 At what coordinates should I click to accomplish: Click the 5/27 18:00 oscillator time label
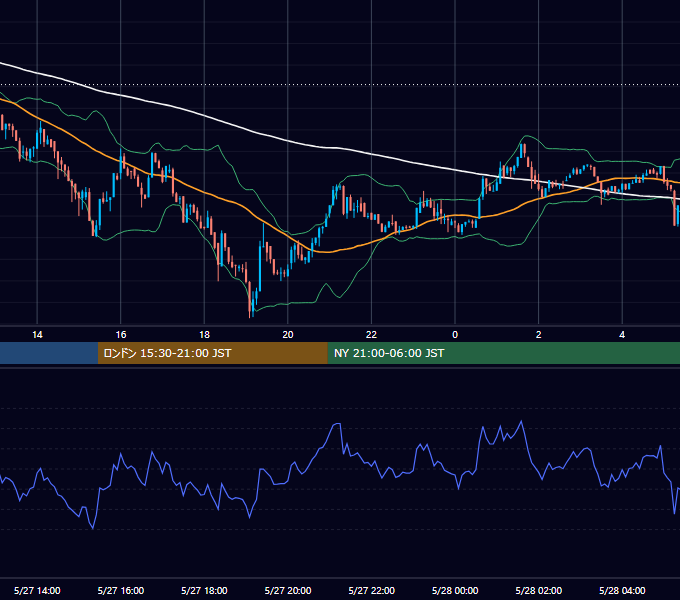point(204,590)
